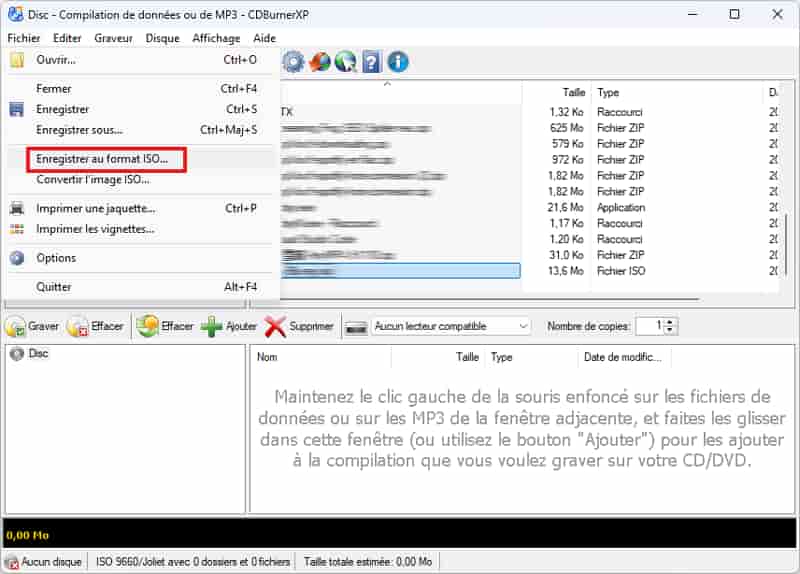Viewport: 800px width, 574px height.
Task: Click the red globe toolbar icon
Action: (320, 62)
